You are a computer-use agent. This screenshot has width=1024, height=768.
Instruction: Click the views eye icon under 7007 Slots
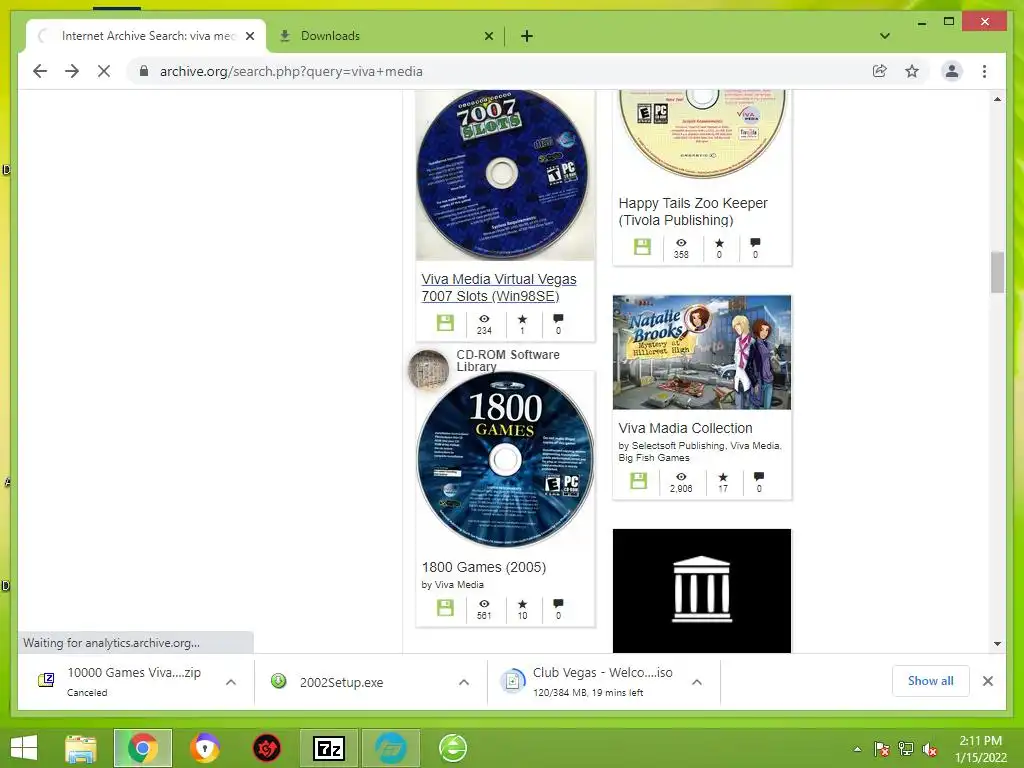[x=484, y=319]
